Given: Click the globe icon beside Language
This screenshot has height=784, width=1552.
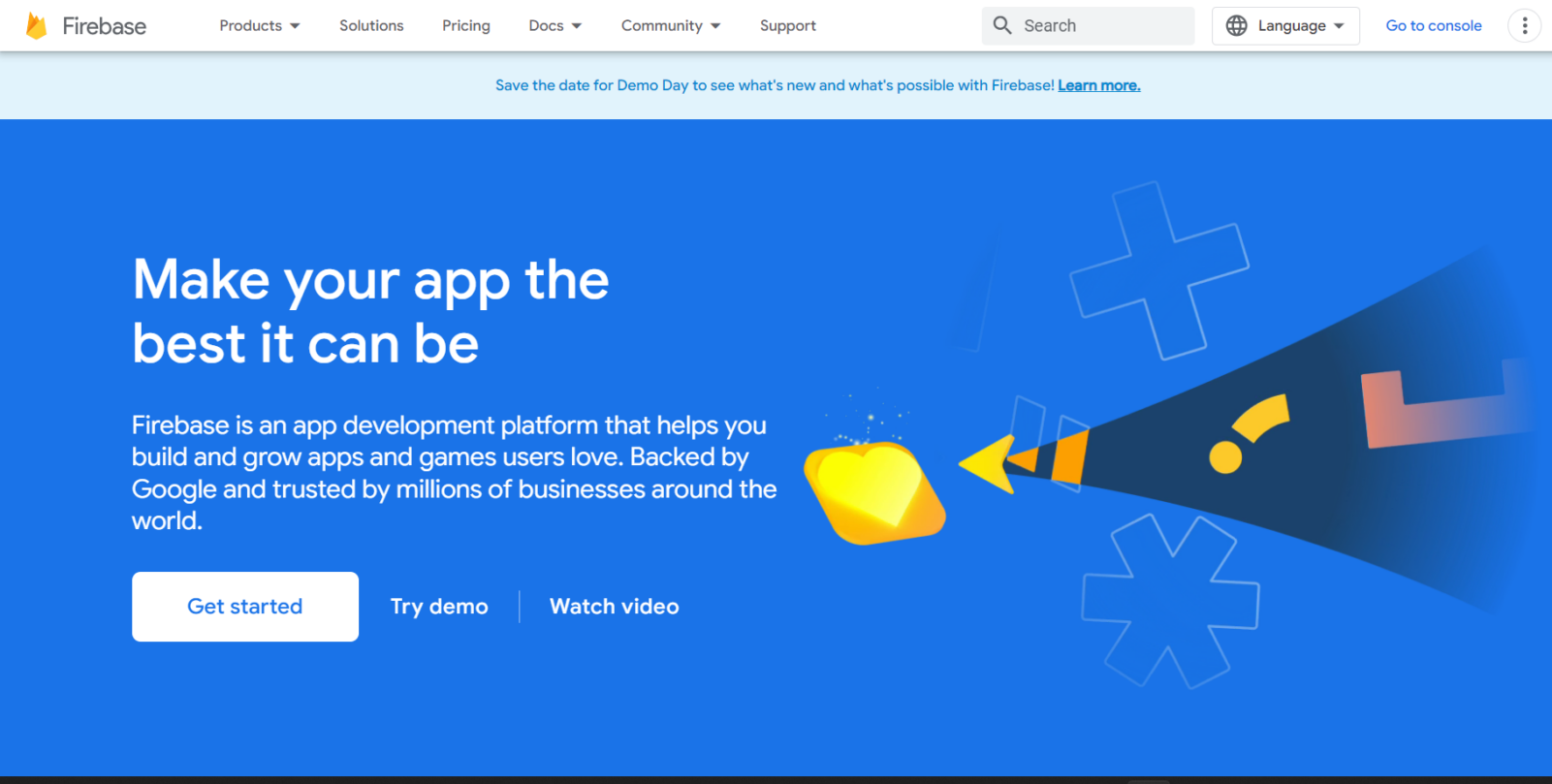Looking at the screenshot, I should (1236, 26).
